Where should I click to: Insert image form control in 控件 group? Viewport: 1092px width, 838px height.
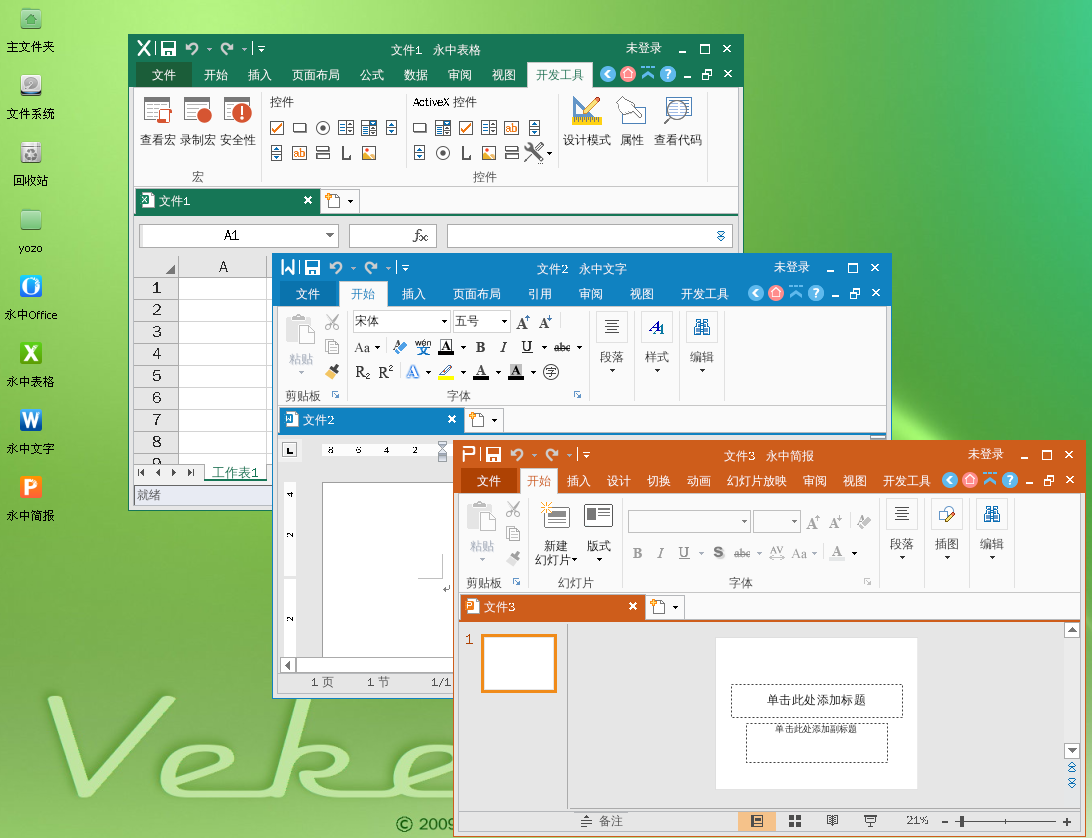pyautogui.click(x=368, y=153)
